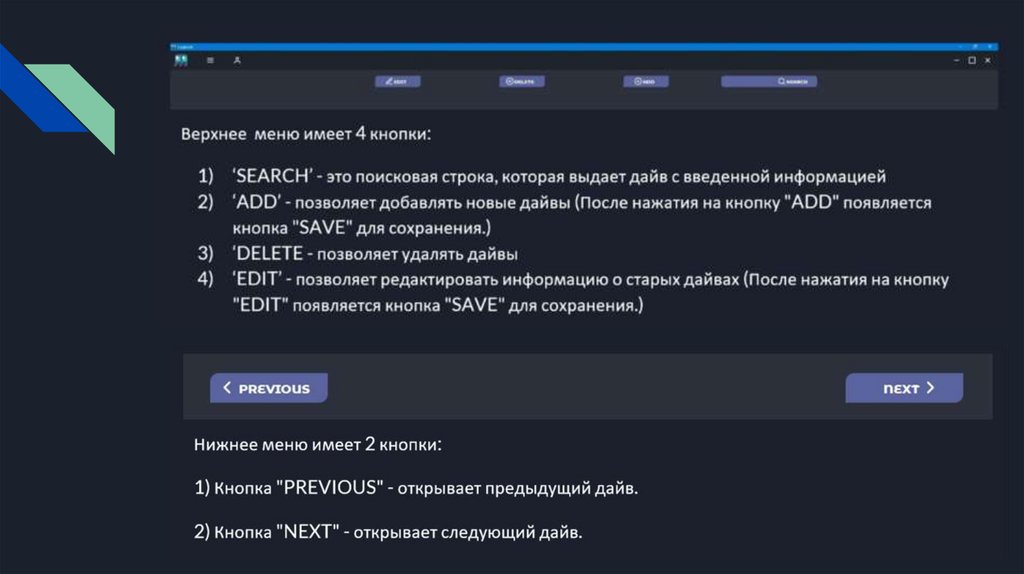Go to the NEXT dive

pos(904,388)
